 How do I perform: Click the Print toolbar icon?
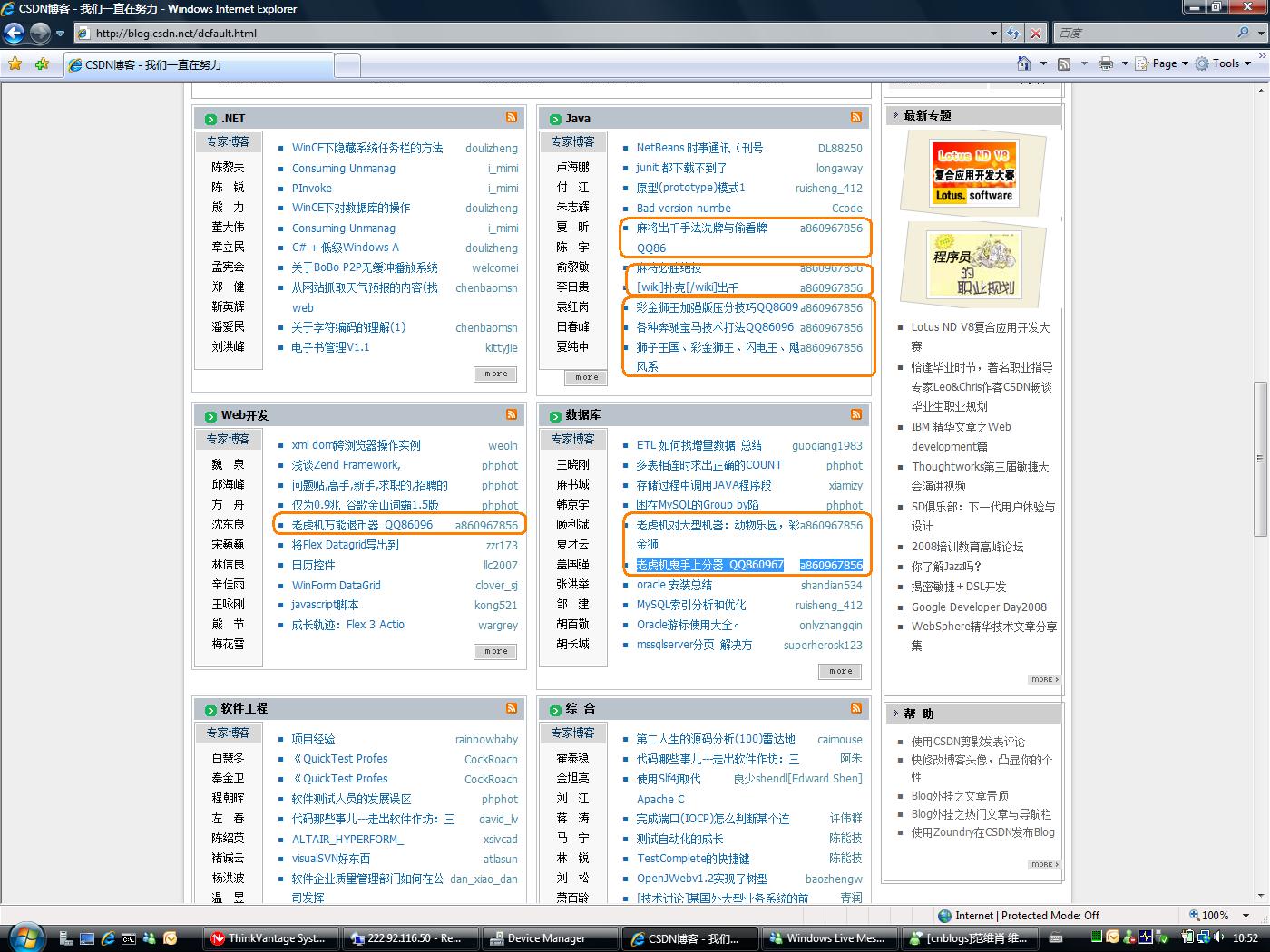[x=1105, y=63]
